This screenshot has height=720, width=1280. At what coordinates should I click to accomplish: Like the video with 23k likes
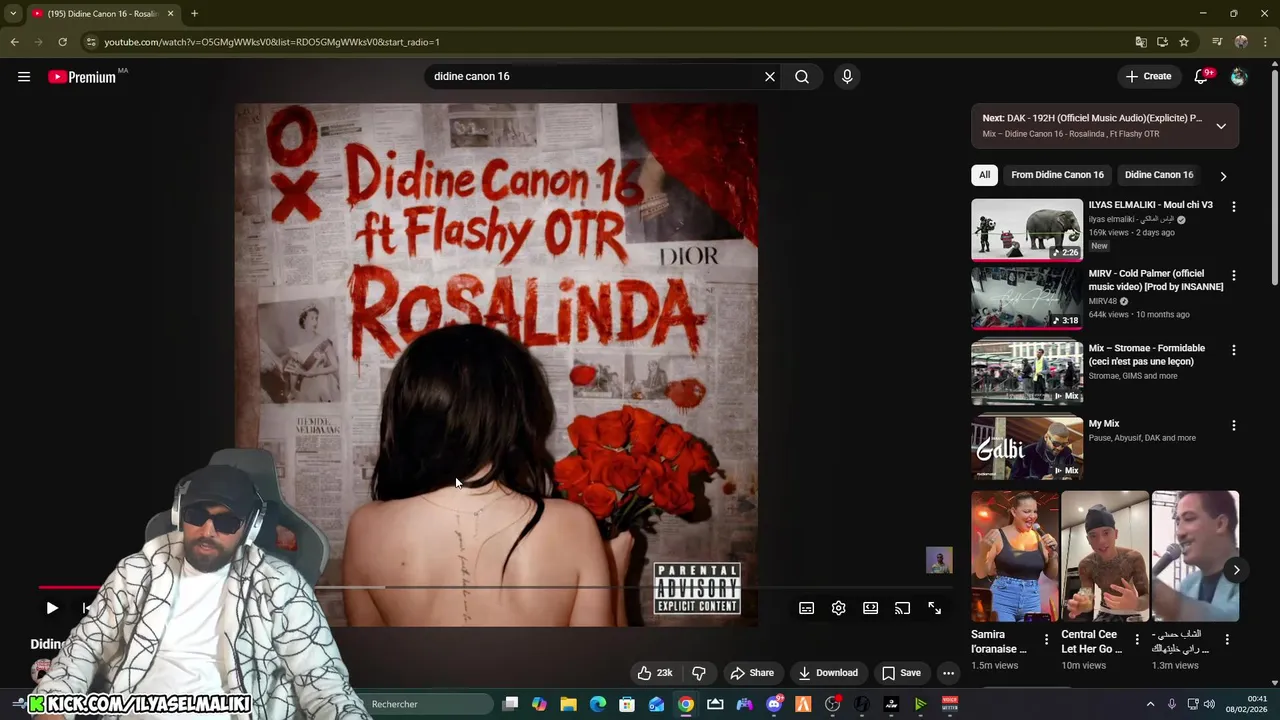click(x=655, y=673)
